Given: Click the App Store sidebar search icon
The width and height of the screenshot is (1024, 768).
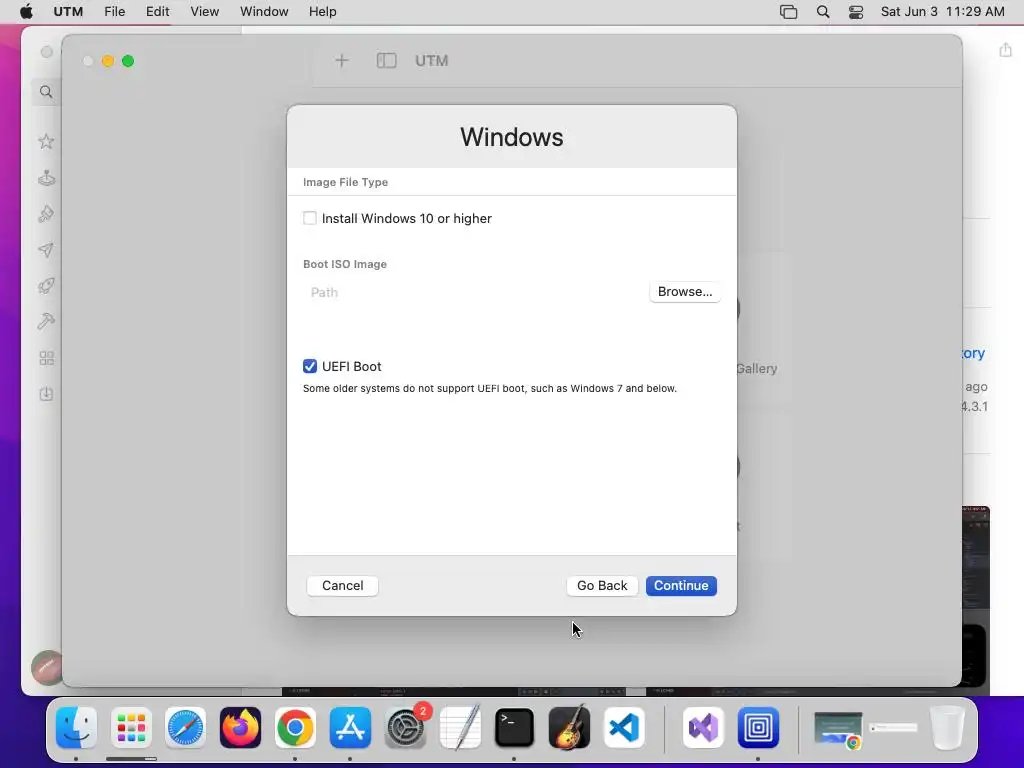Looking at the screenshot, I should (46, 92).
